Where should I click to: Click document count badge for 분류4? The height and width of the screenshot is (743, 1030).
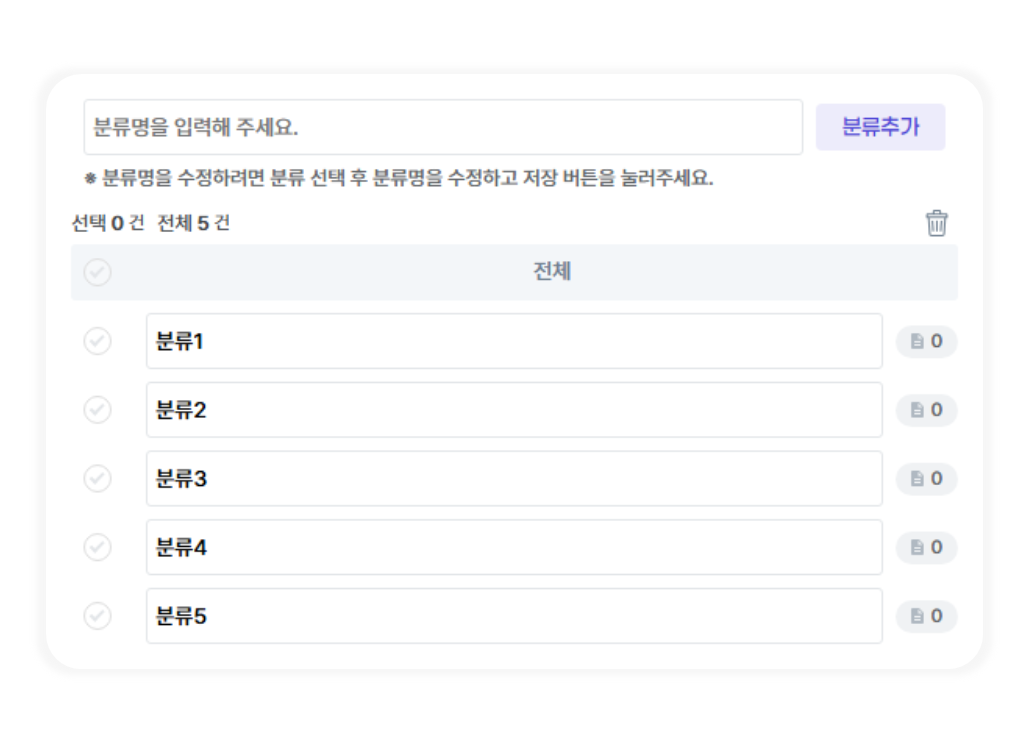(x=926, y=548)
